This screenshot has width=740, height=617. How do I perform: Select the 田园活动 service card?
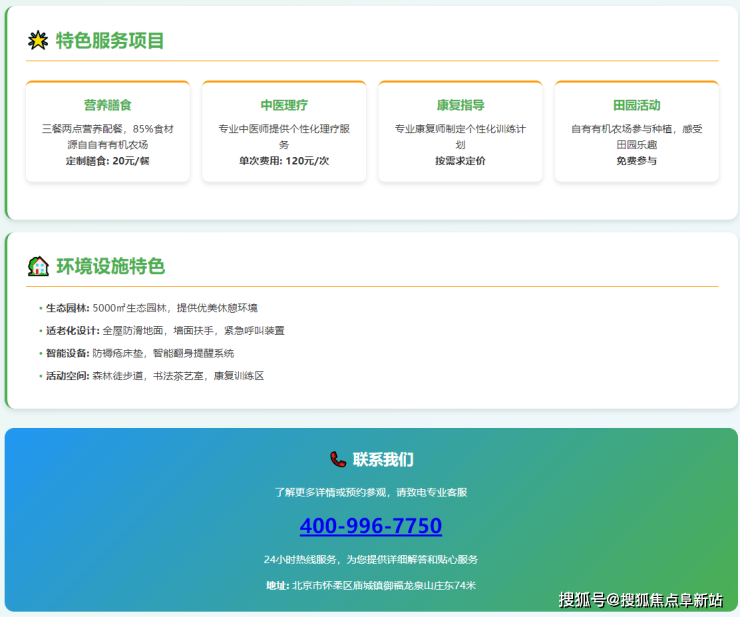(636, 131)
